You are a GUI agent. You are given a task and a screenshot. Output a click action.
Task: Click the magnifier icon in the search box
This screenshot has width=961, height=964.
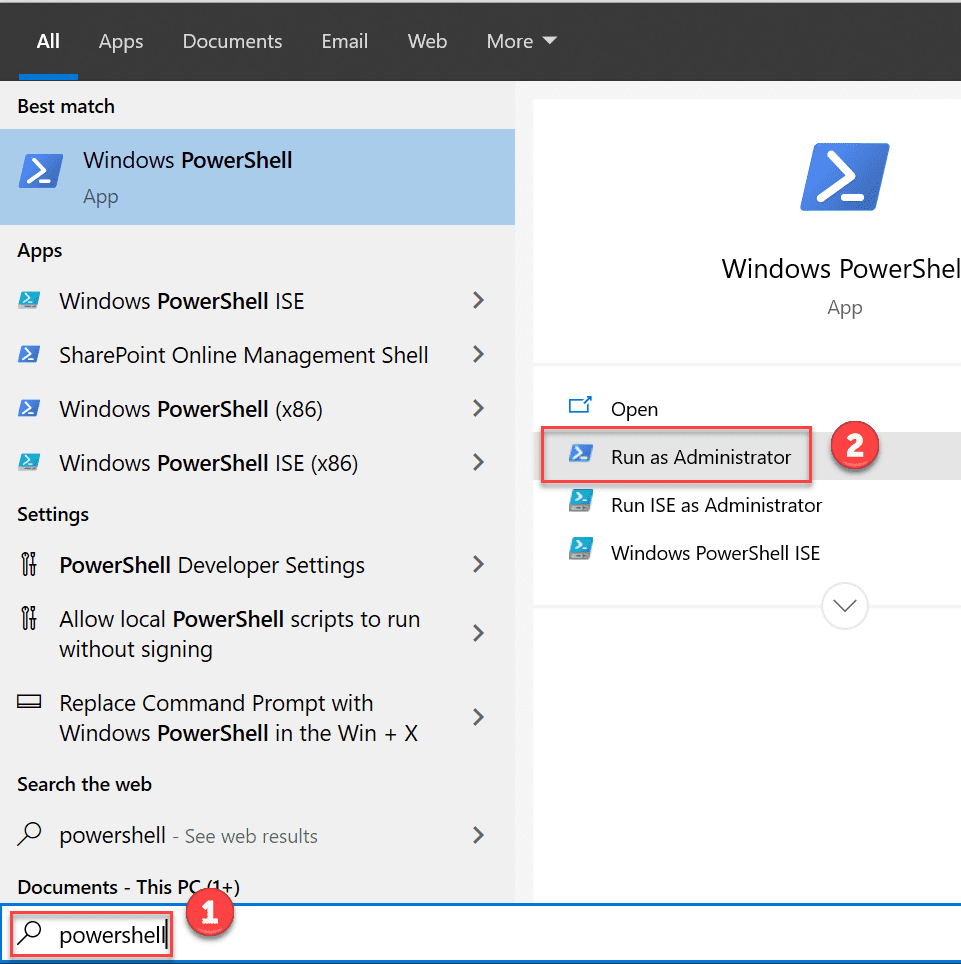click(30, 933)
